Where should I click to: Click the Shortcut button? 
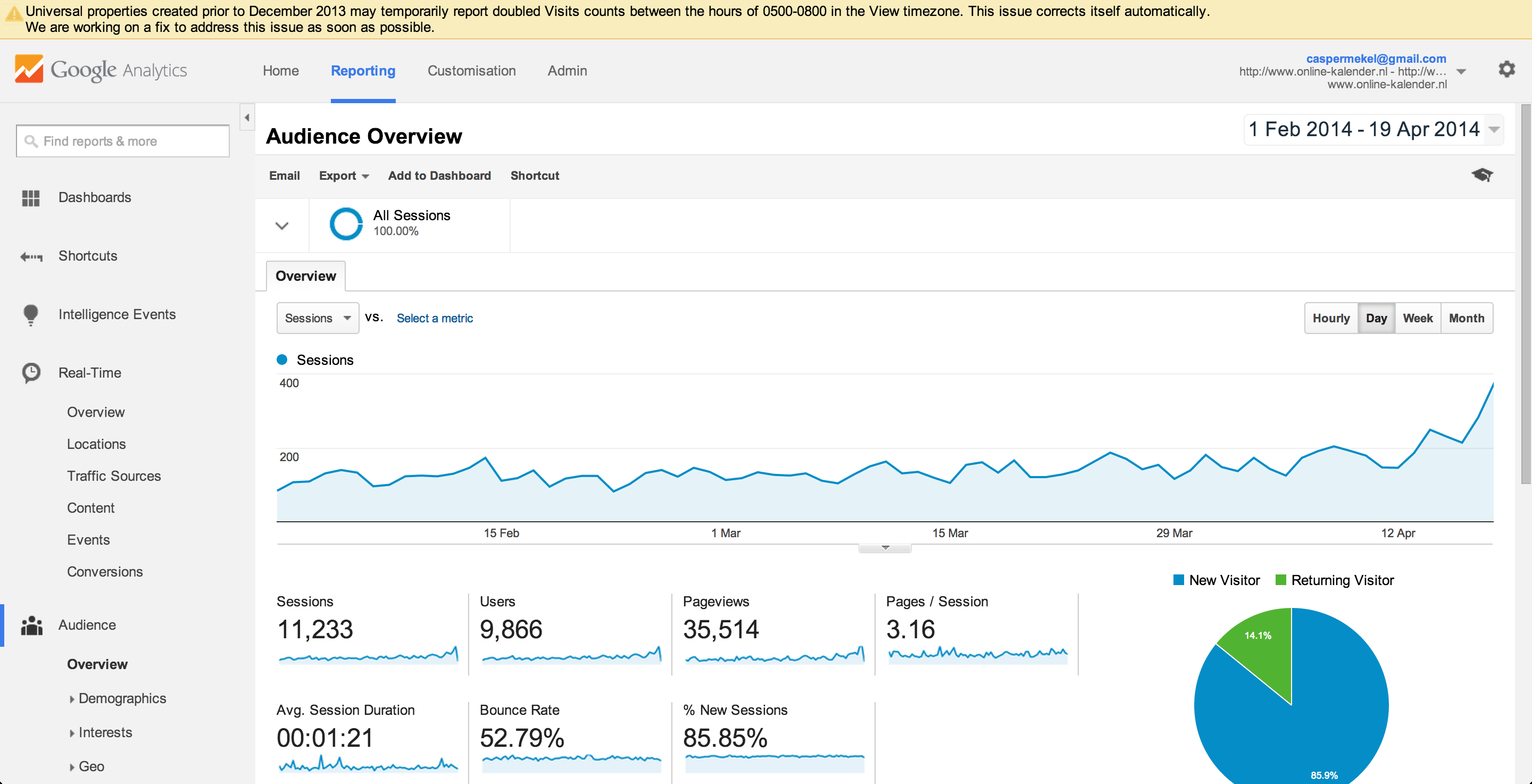(x=535, y=176)
